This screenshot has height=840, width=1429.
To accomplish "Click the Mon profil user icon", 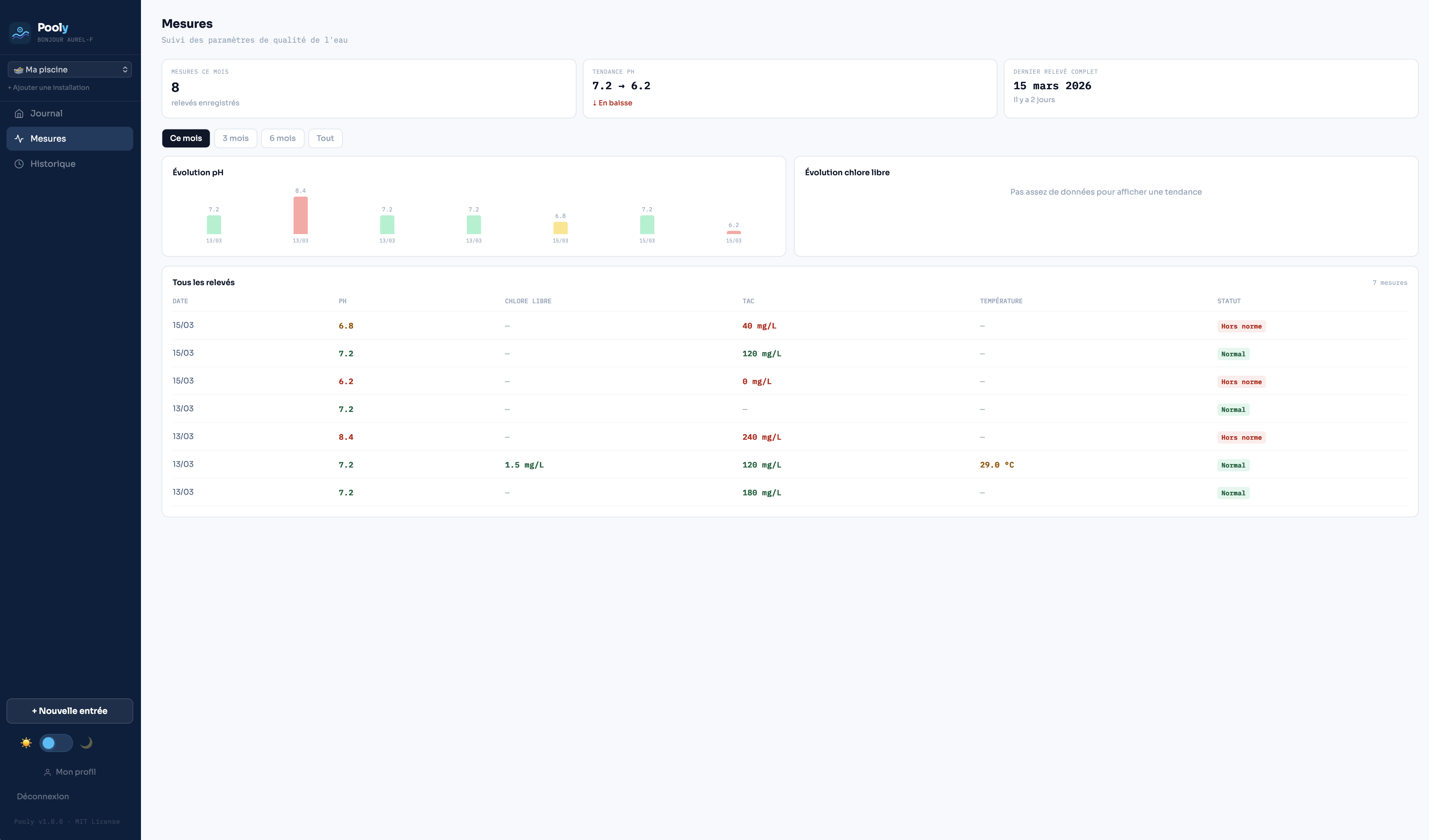I will pyautogui.click(x=48, y=772).
